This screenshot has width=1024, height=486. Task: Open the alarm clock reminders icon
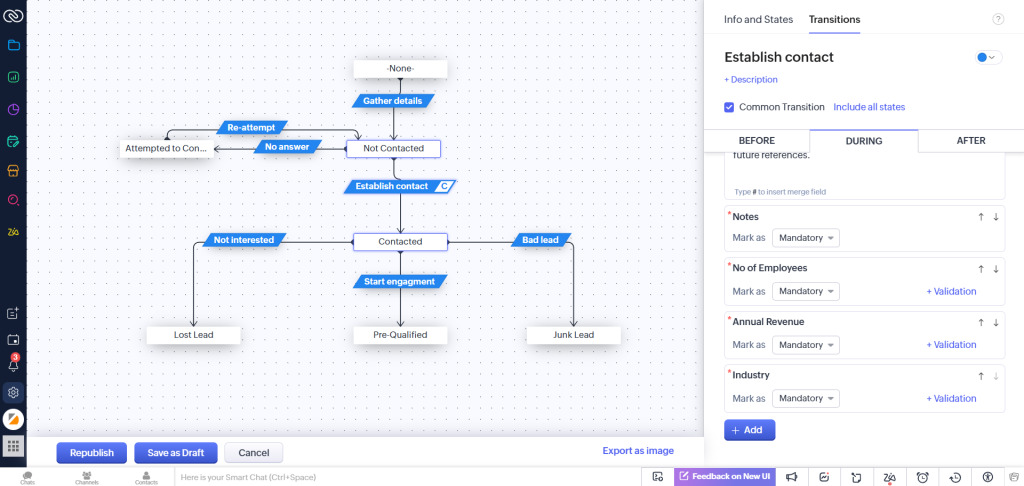(923, 477)
